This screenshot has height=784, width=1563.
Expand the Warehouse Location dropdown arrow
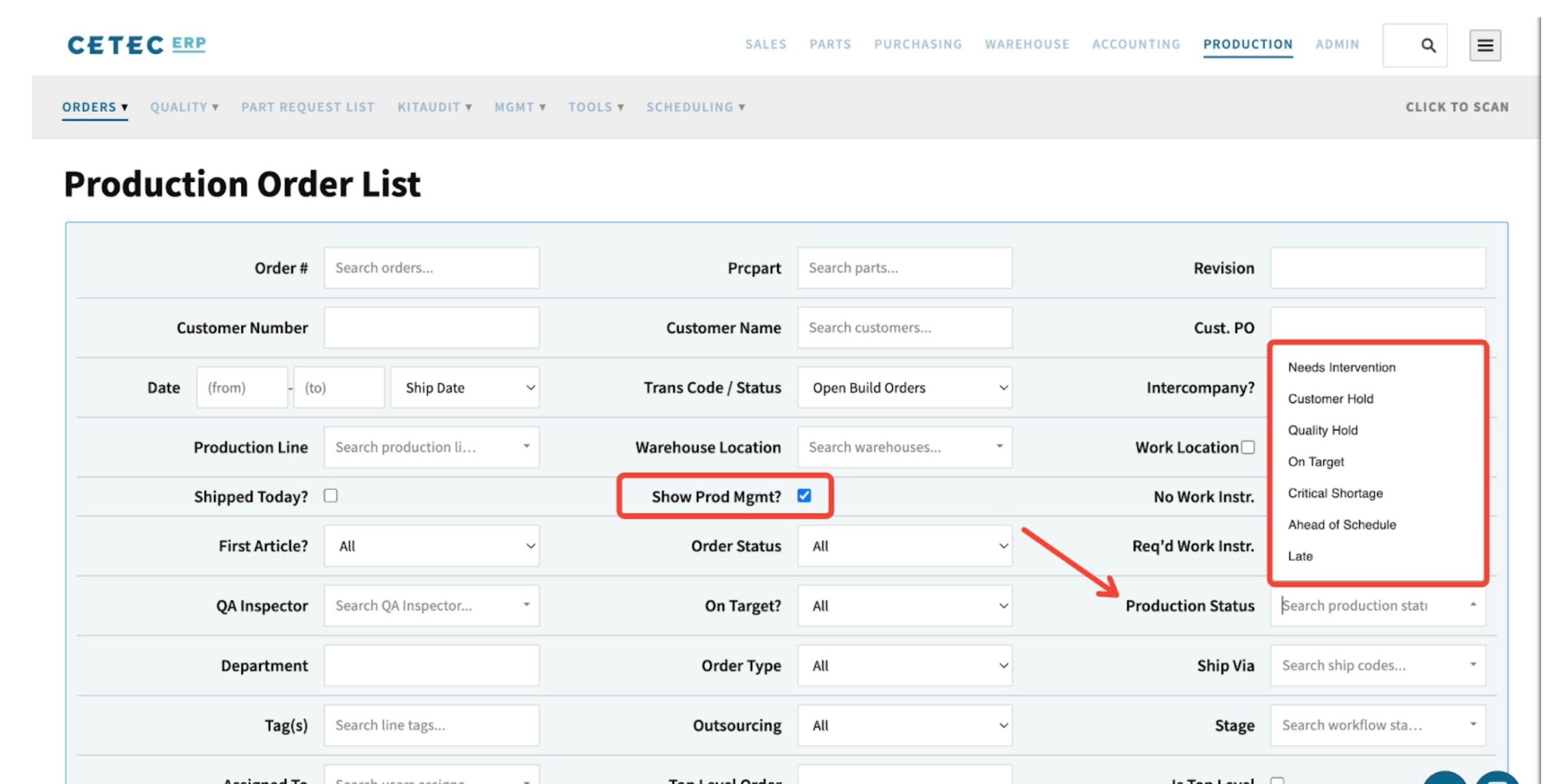pos(999,447)
